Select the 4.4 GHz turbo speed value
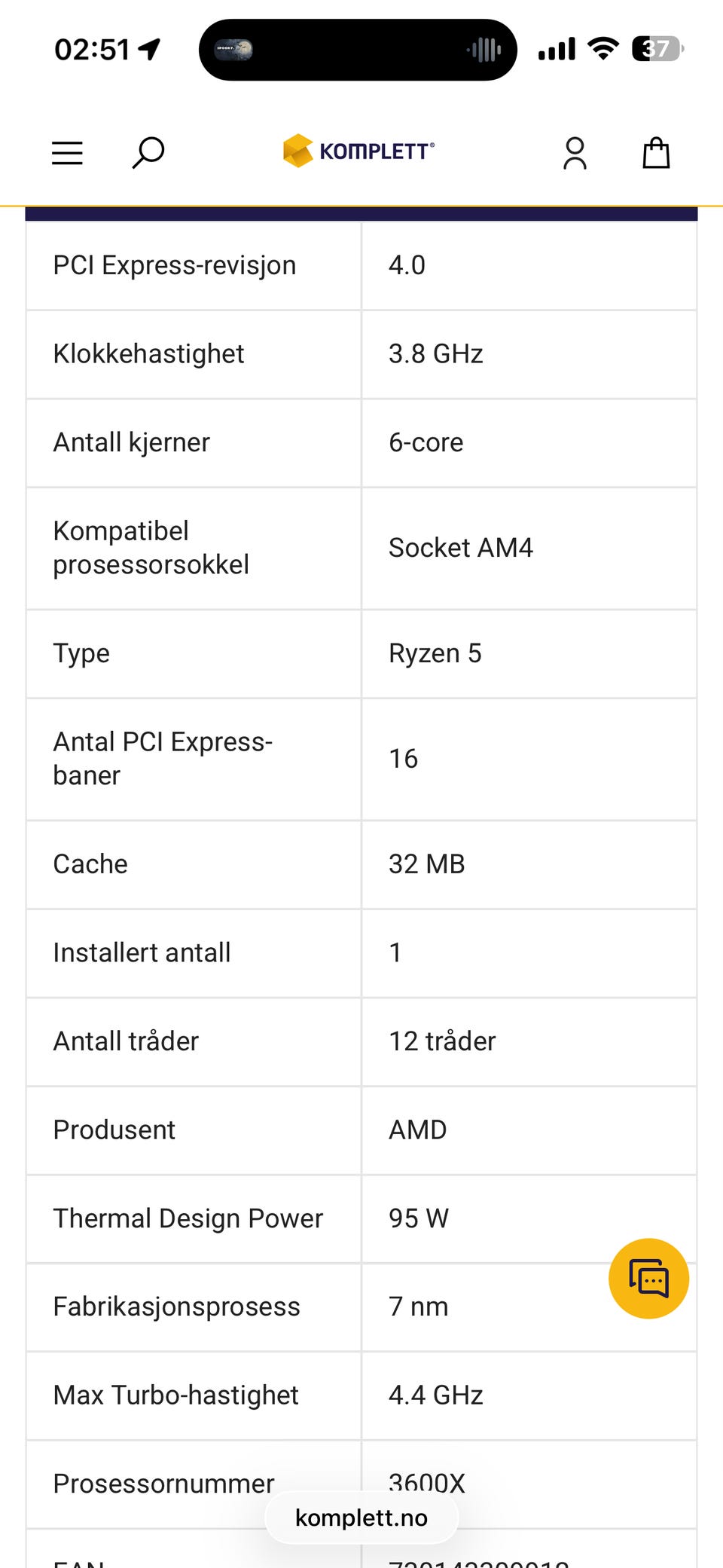 click(x=435, y=1395)
